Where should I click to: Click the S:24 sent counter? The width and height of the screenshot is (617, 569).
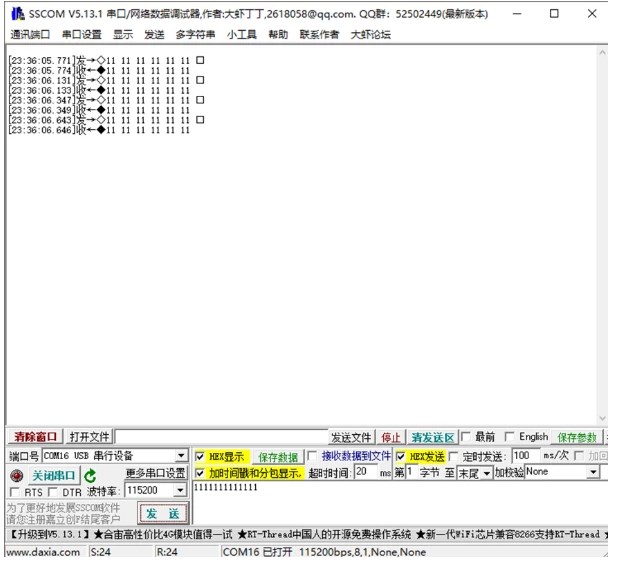tap(101, 552)
